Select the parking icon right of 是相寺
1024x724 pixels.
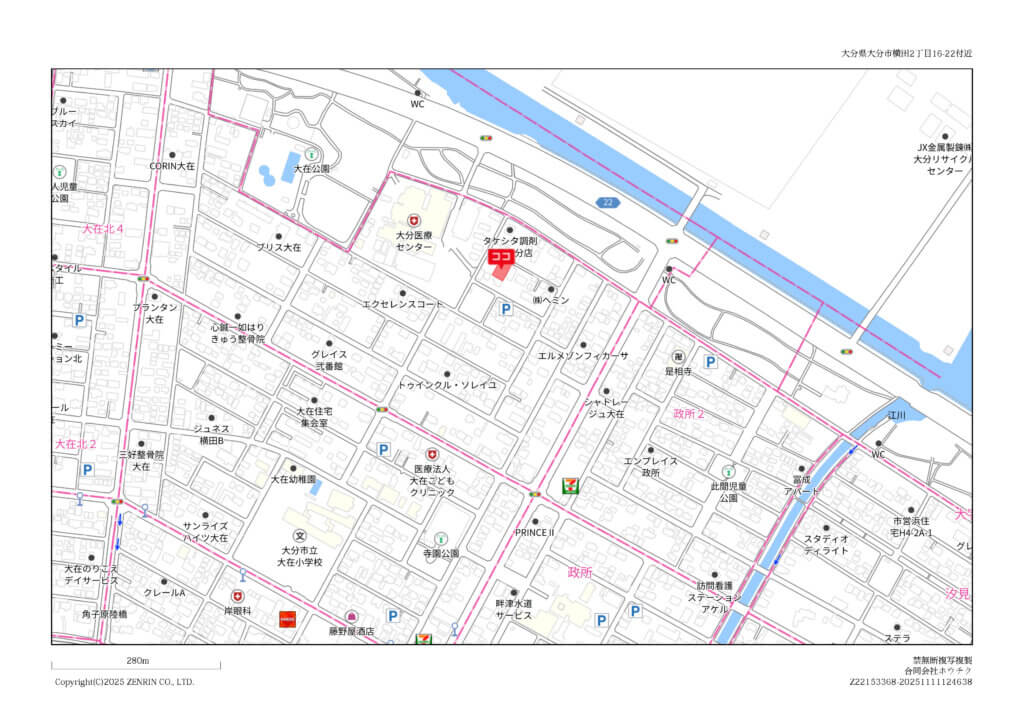coord(710,361)
